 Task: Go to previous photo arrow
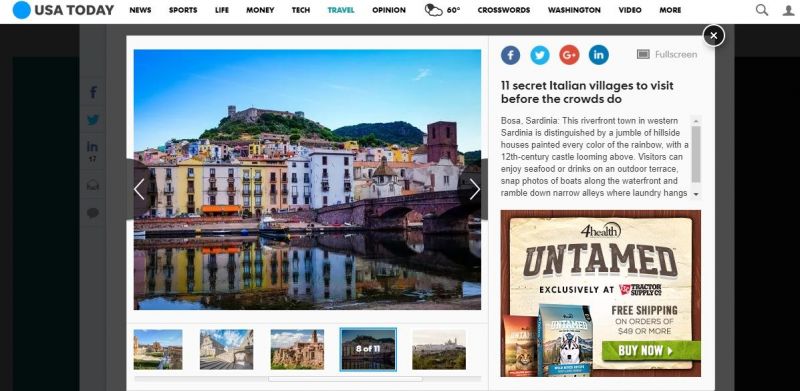(139, 189)
